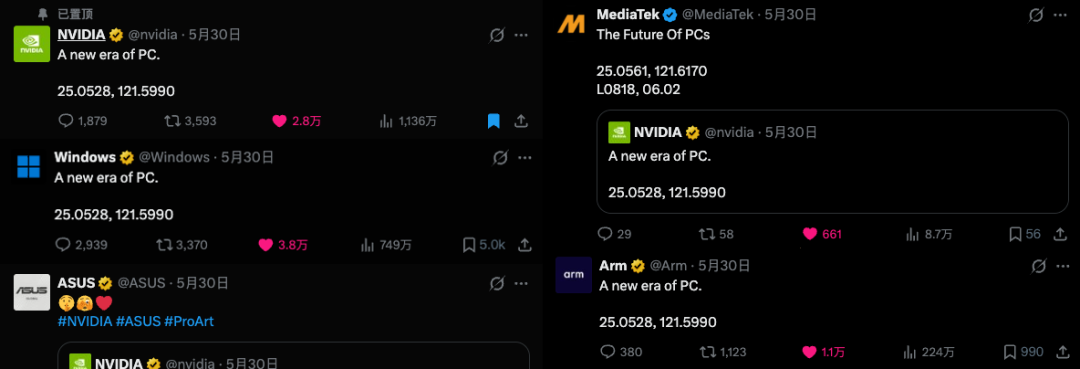Open more options for the NVIDIA post
This screenshot has width=1080, height=369.
(521, 35)
